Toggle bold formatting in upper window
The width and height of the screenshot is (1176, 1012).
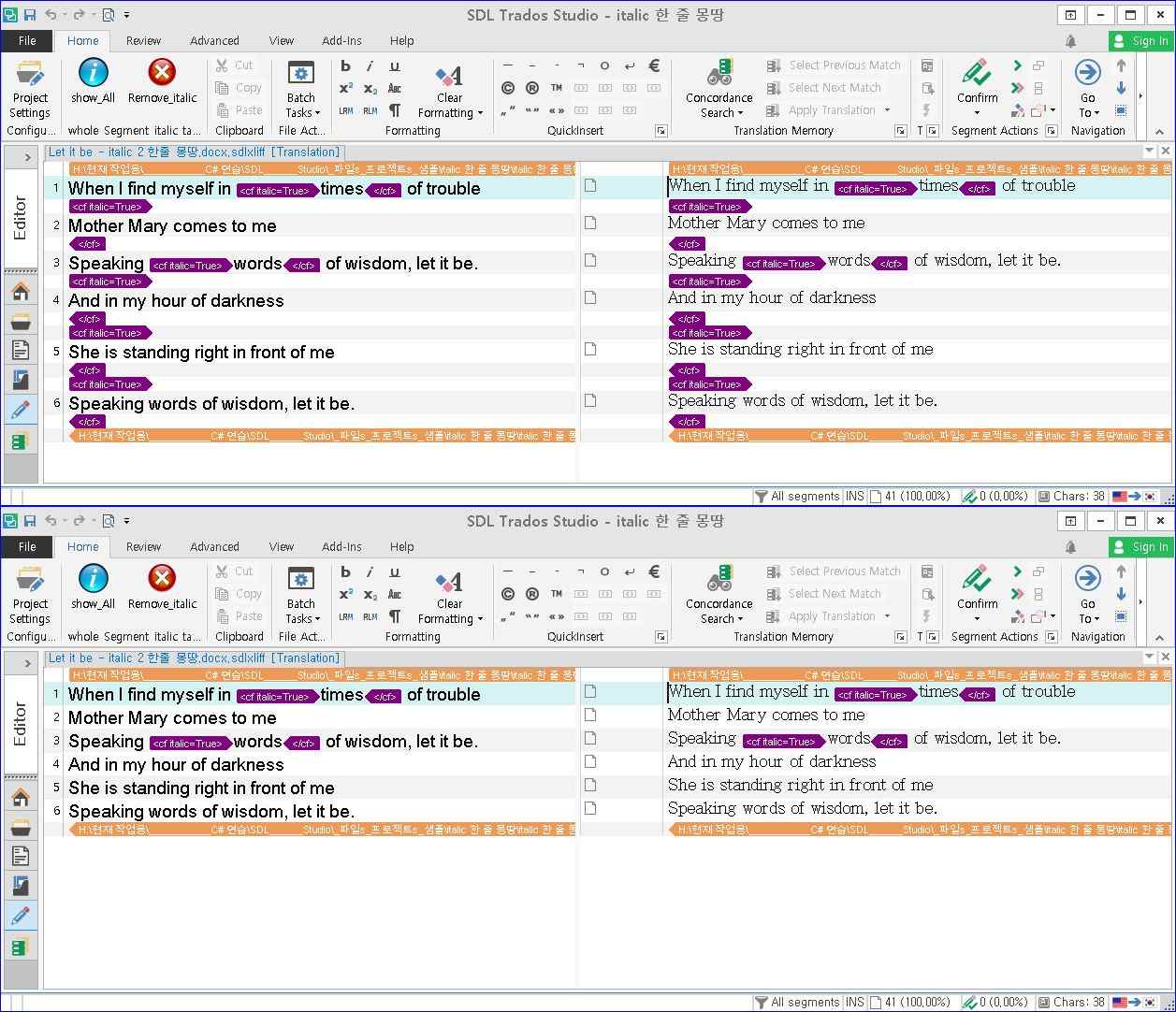pyautogui.click(x=346, y=65)
